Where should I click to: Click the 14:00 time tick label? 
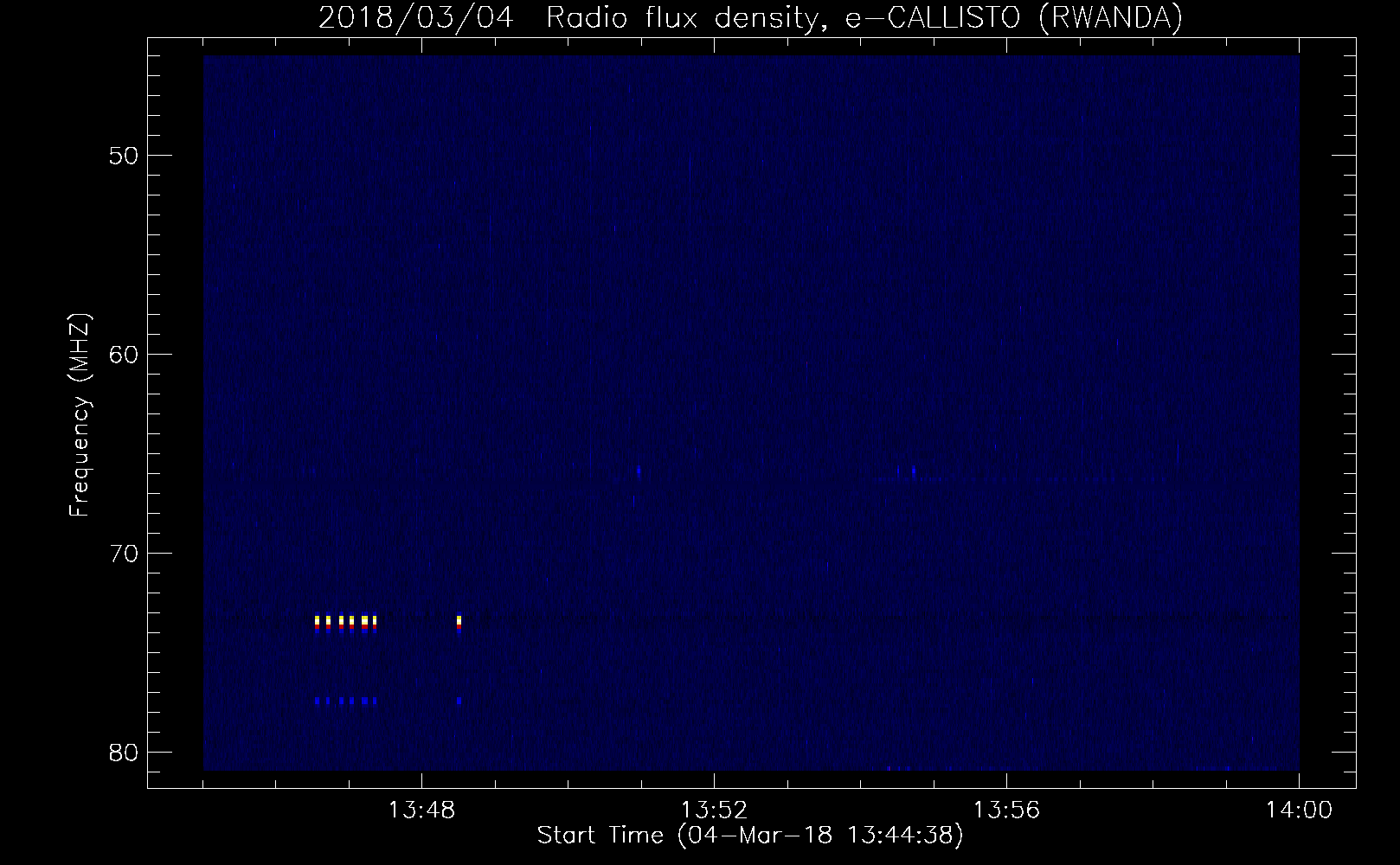point(1299,811)
